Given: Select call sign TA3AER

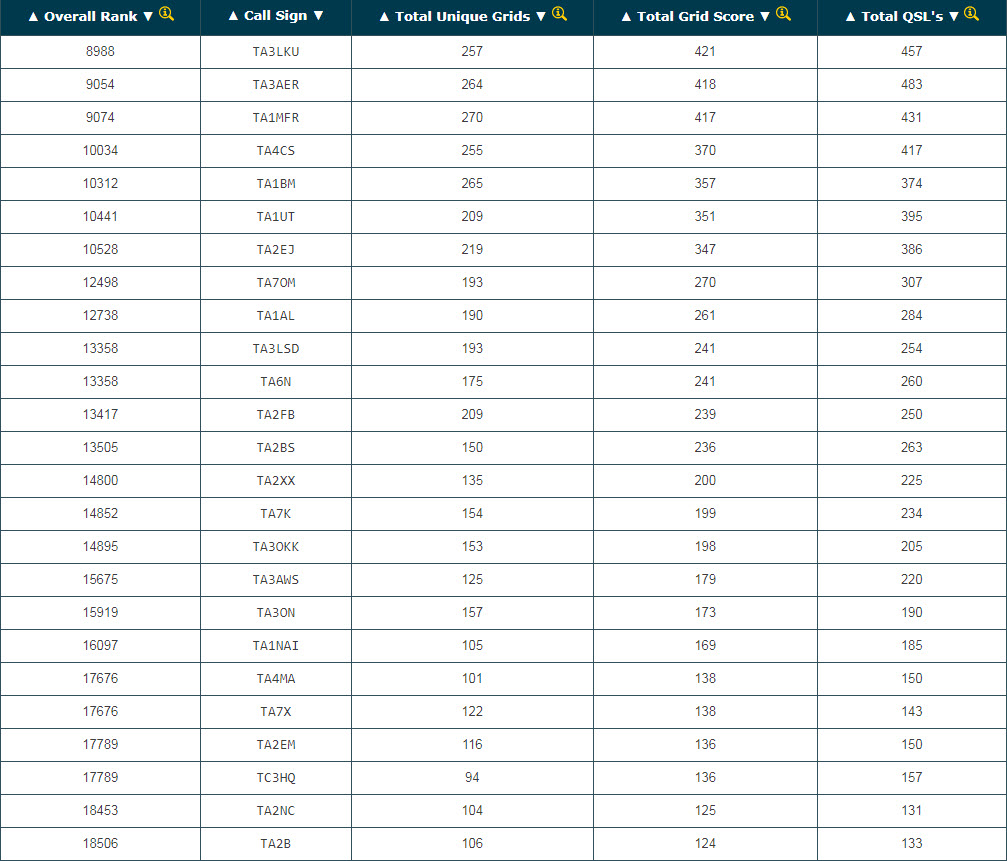Looking at the screenshot, I should pyautogui.click(x=276, y=85).
